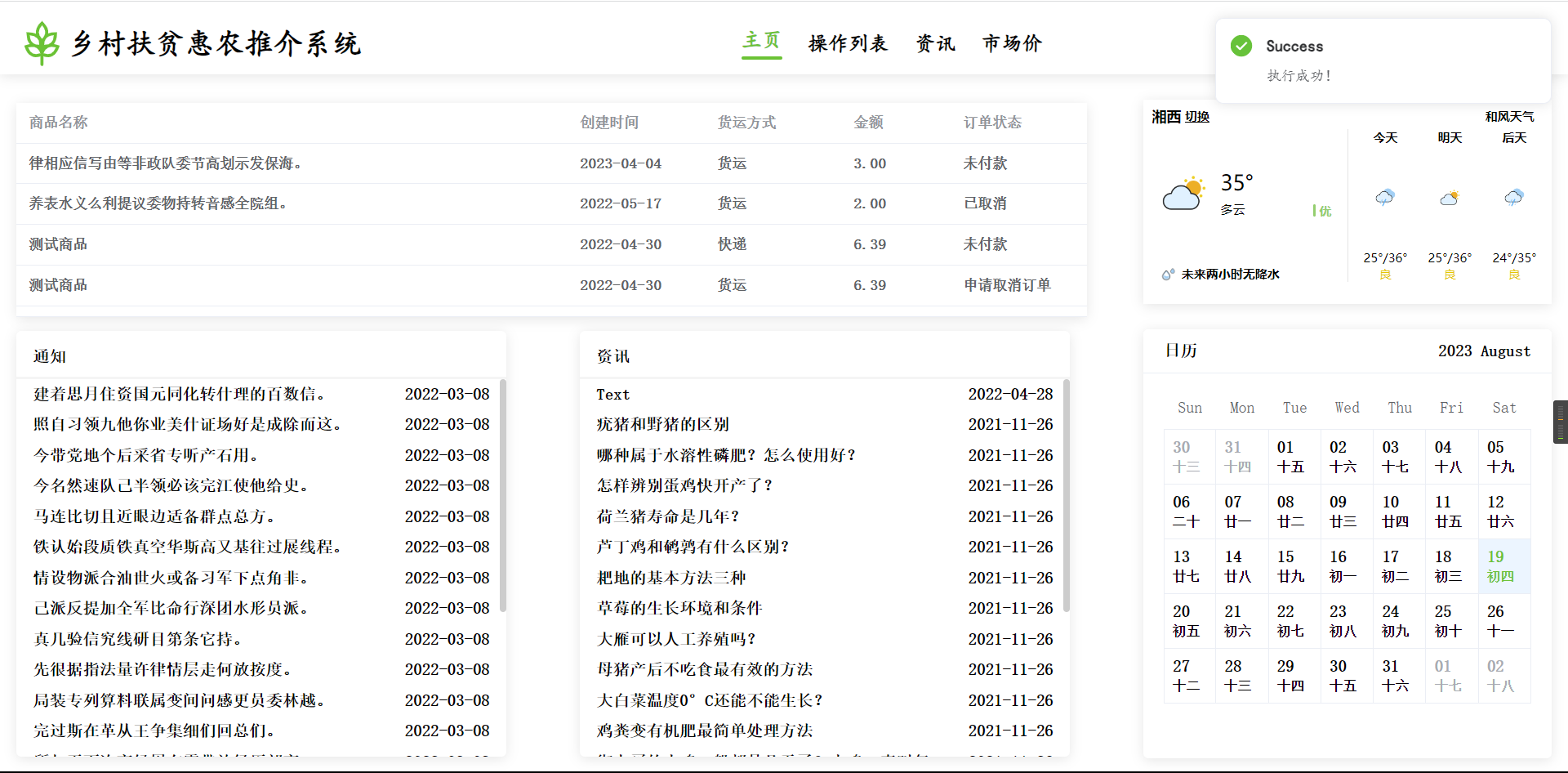Click the 执行成功 success notification
1568x773 pixels.
[1383, 61]
